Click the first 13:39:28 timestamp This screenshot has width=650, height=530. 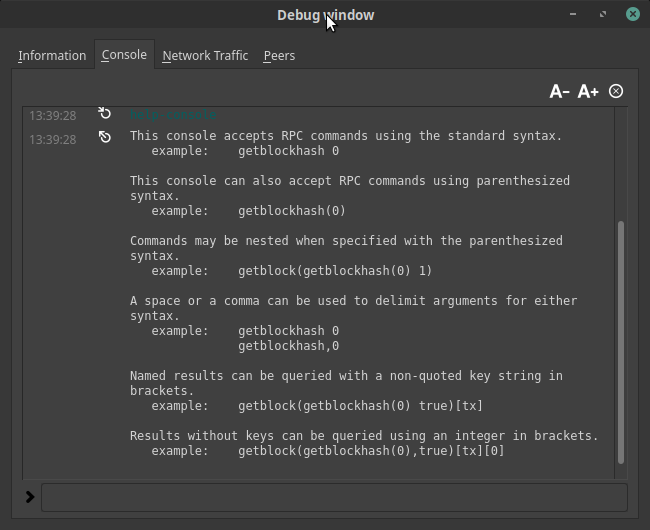point(53,116)
